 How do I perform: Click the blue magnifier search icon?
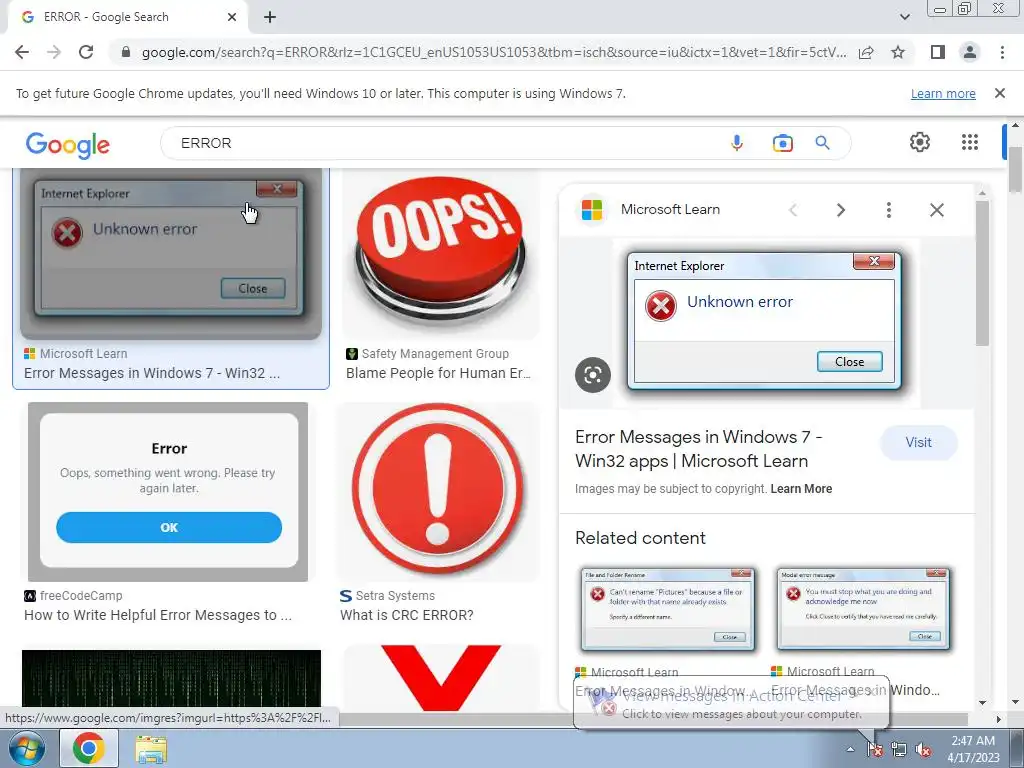(x=822, y=143)
